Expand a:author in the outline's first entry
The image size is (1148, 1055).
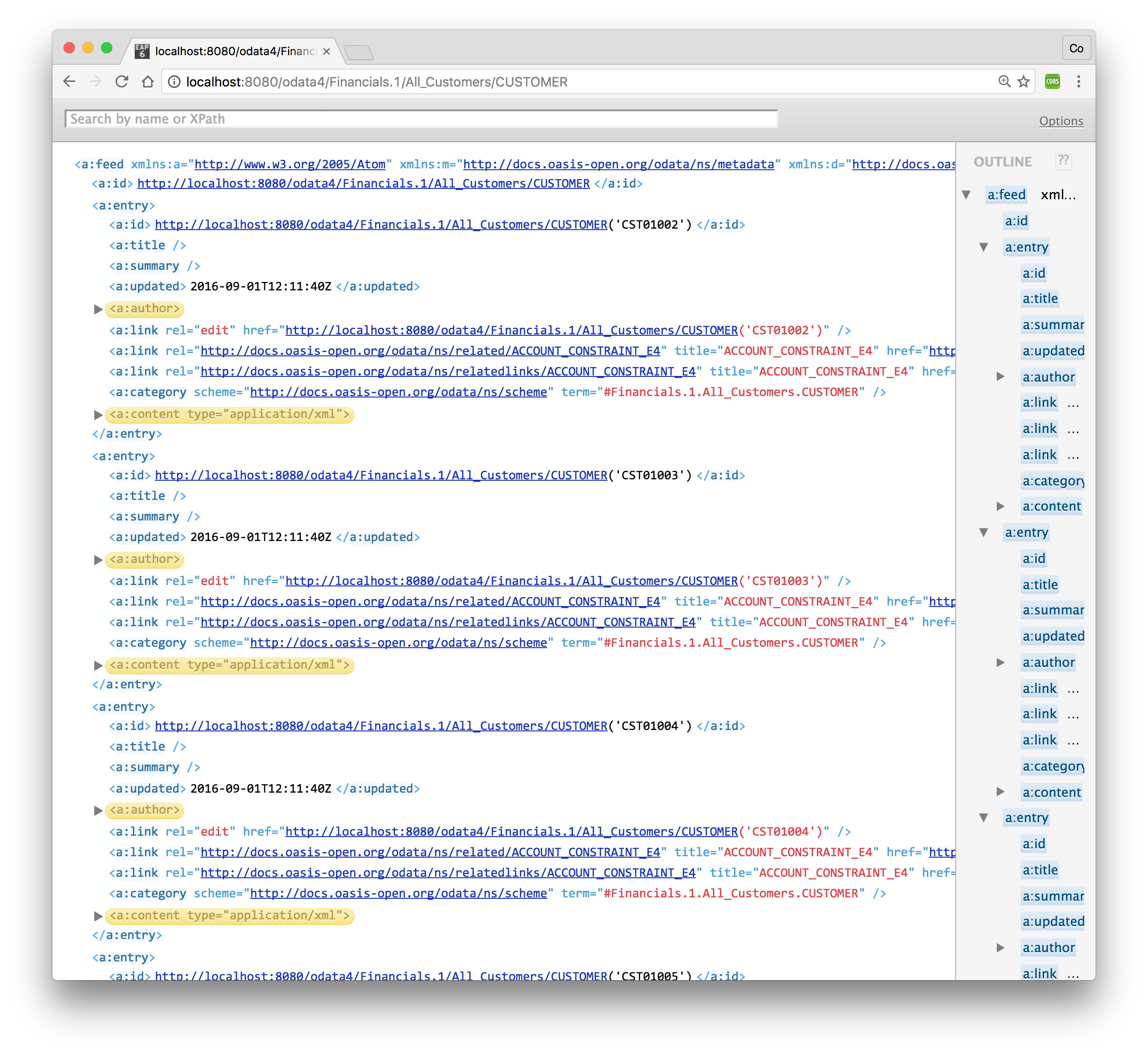[1001, 376]
